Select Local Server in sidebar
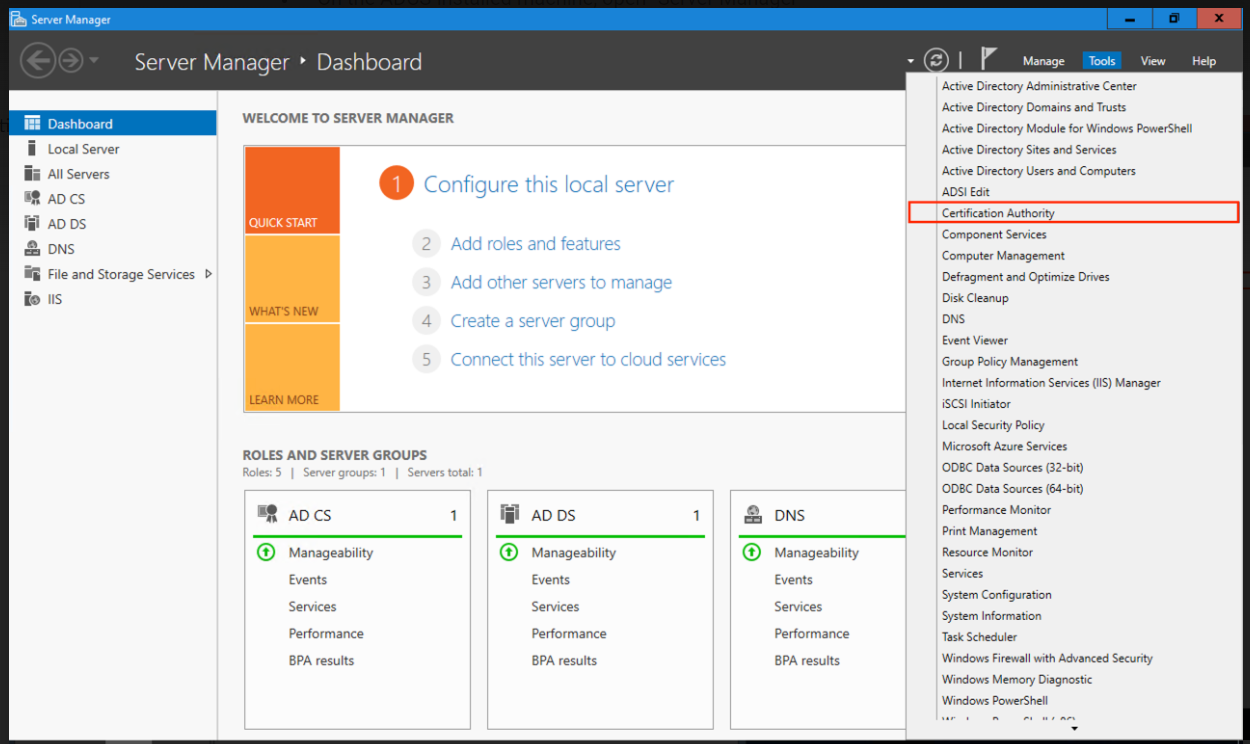This screenshot has height=744, width=1250. (113, 149)
